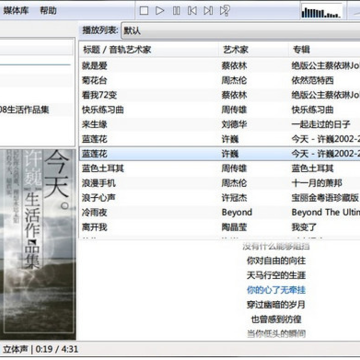360x360 pixels.
Task: Click the 0:19 / 4:31 playback time
Action: [57, 349]
